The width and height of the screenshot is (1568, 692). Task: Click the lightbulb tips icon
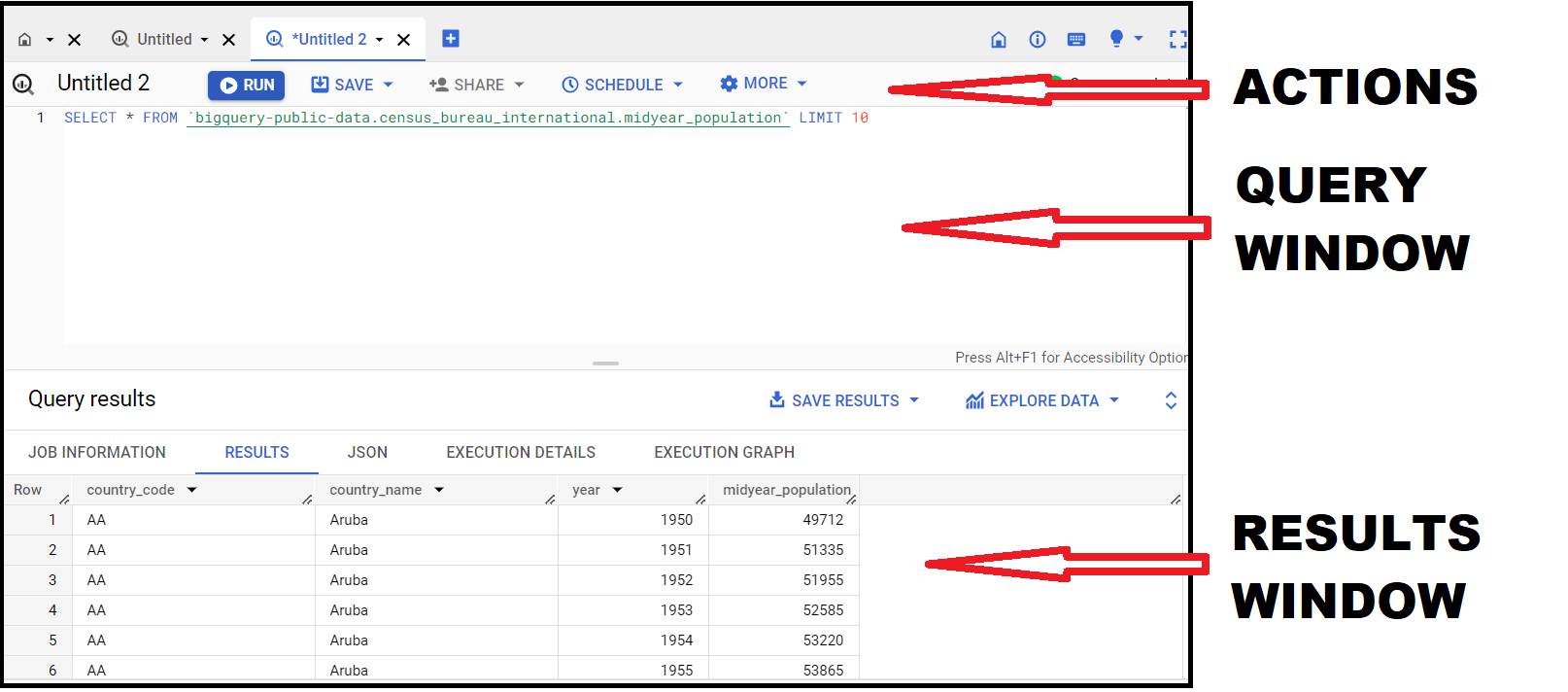tap(1116, 39)
